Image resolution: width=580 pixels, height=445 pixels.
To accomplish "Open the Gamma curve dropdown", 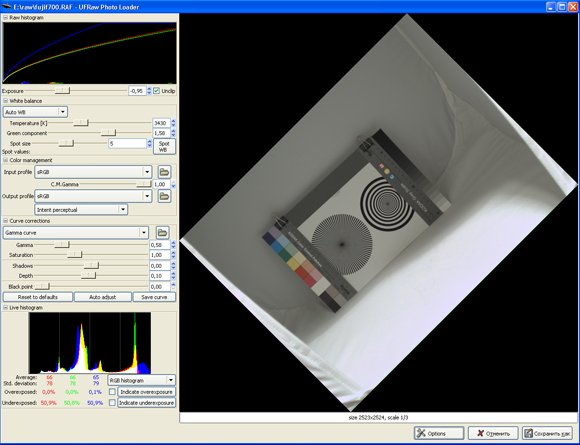I will 76,233.
